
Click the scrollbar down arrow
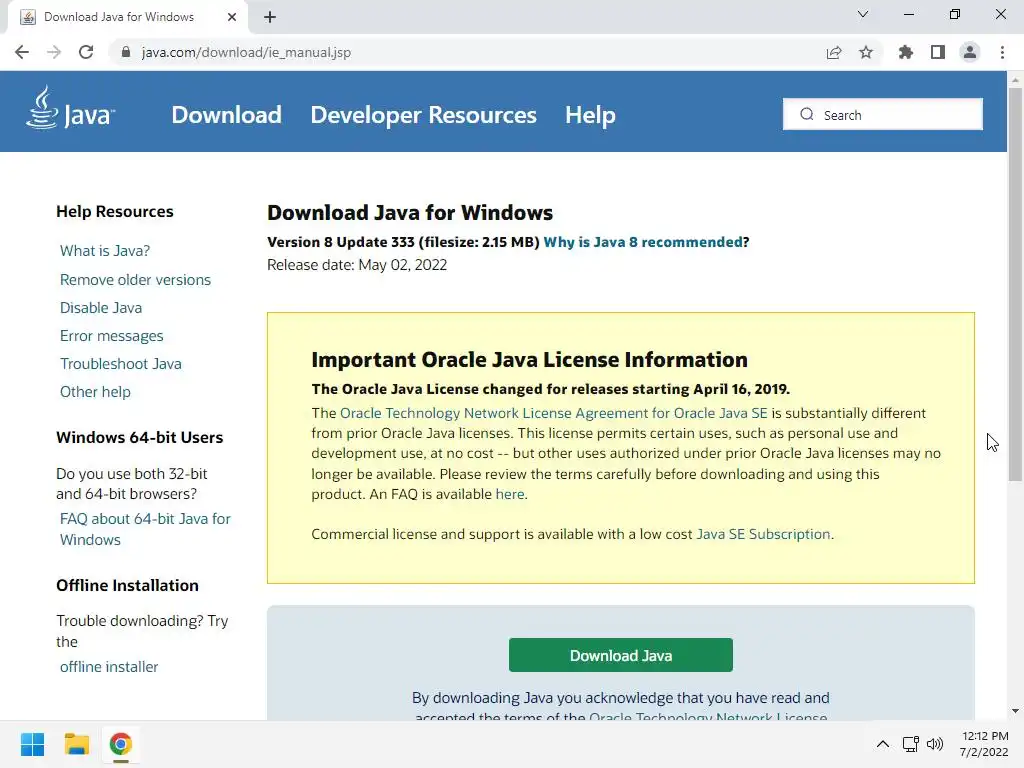tap(1015, 711)
